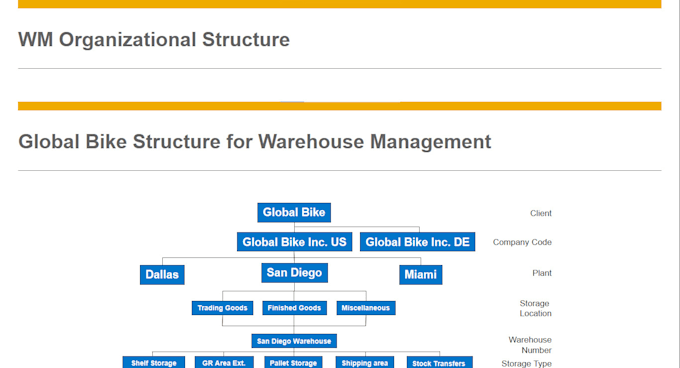
Task: Click the San Diego plant box
Action: (294, 273)
